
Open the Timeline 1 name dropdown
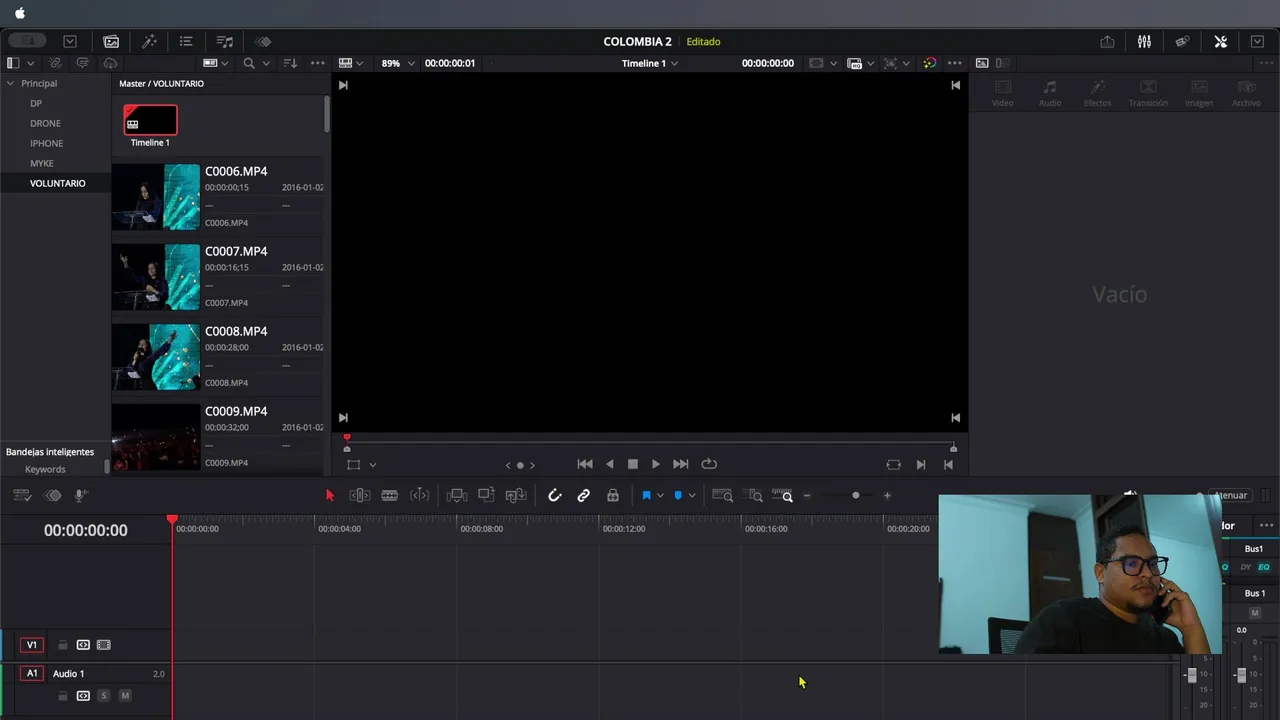pos(650,63)
